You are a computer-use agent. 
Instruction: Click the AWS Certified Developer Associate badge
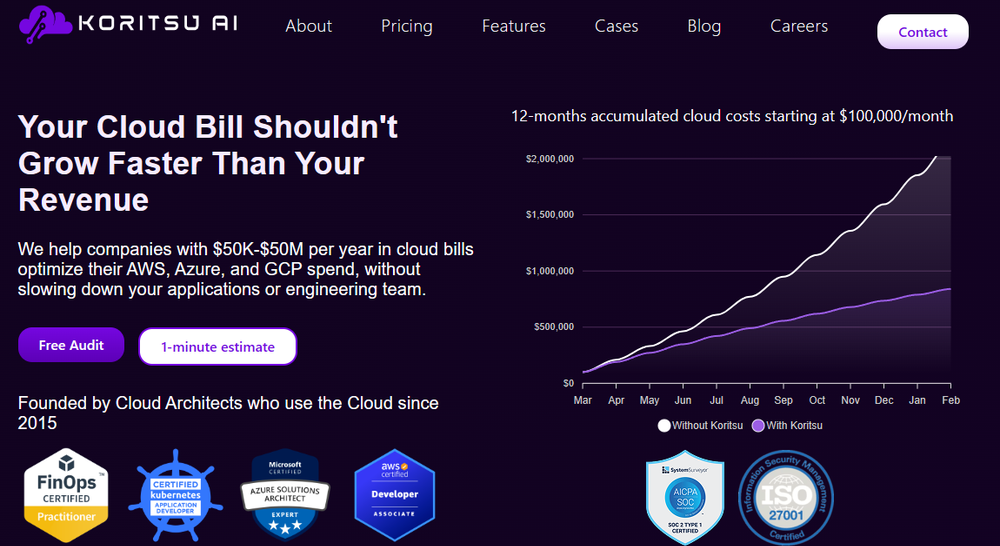tap(394, 494)
